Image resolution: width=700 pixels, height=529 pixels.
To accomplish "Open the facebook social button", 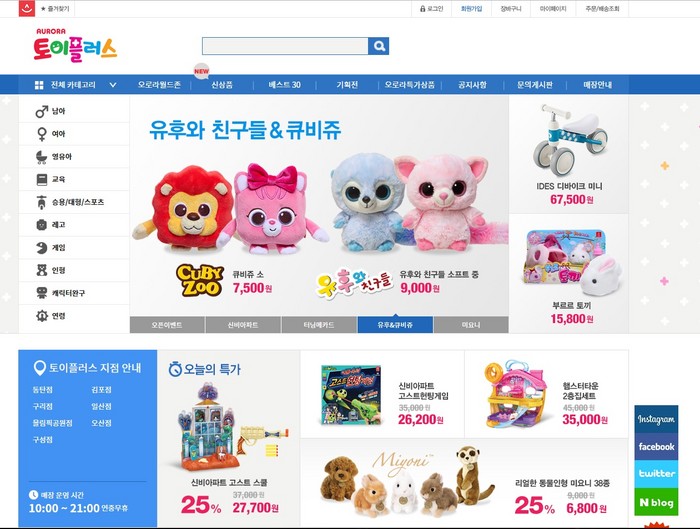I will pos(656,446).
